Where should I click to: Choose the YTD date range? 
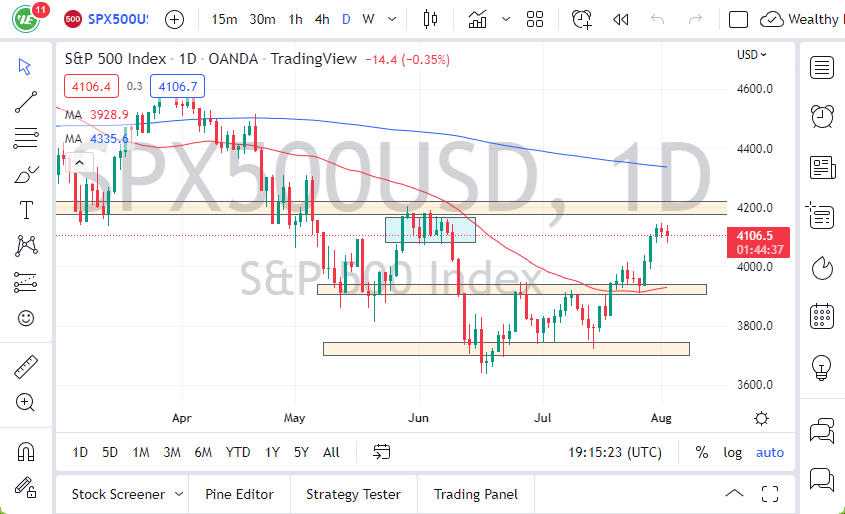coord(238,452)
